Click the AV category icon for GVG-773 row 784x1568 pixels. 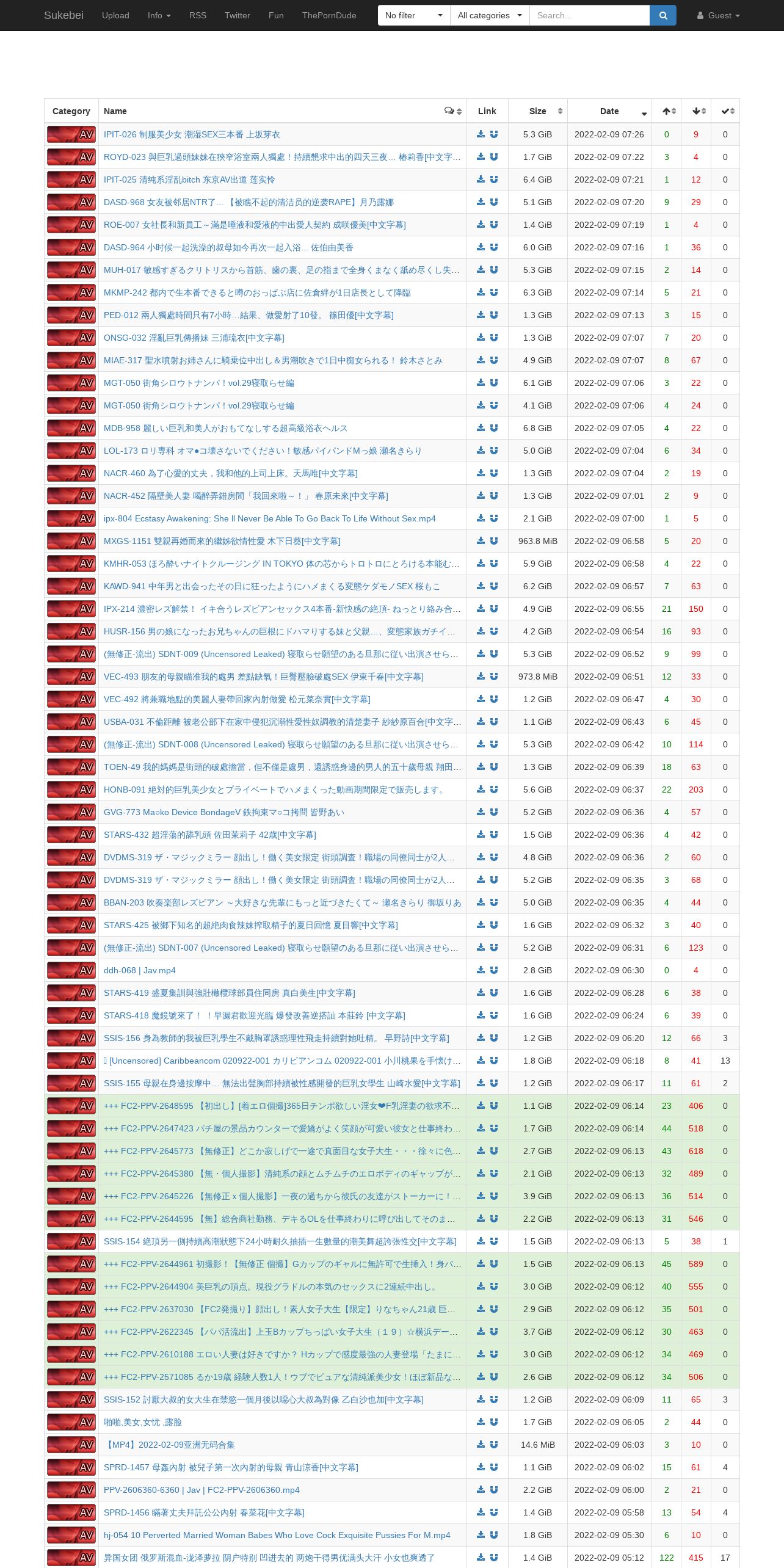pyautogui.click(x=71, y=812)
